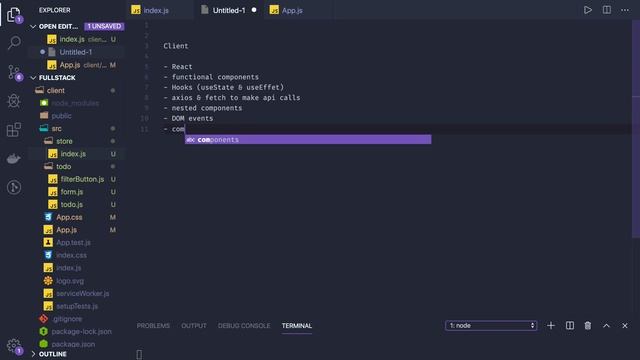Click the '1 UNSAVED' badge
The height and width of the screenshot is (360, 640).
[x=104, y=26]
